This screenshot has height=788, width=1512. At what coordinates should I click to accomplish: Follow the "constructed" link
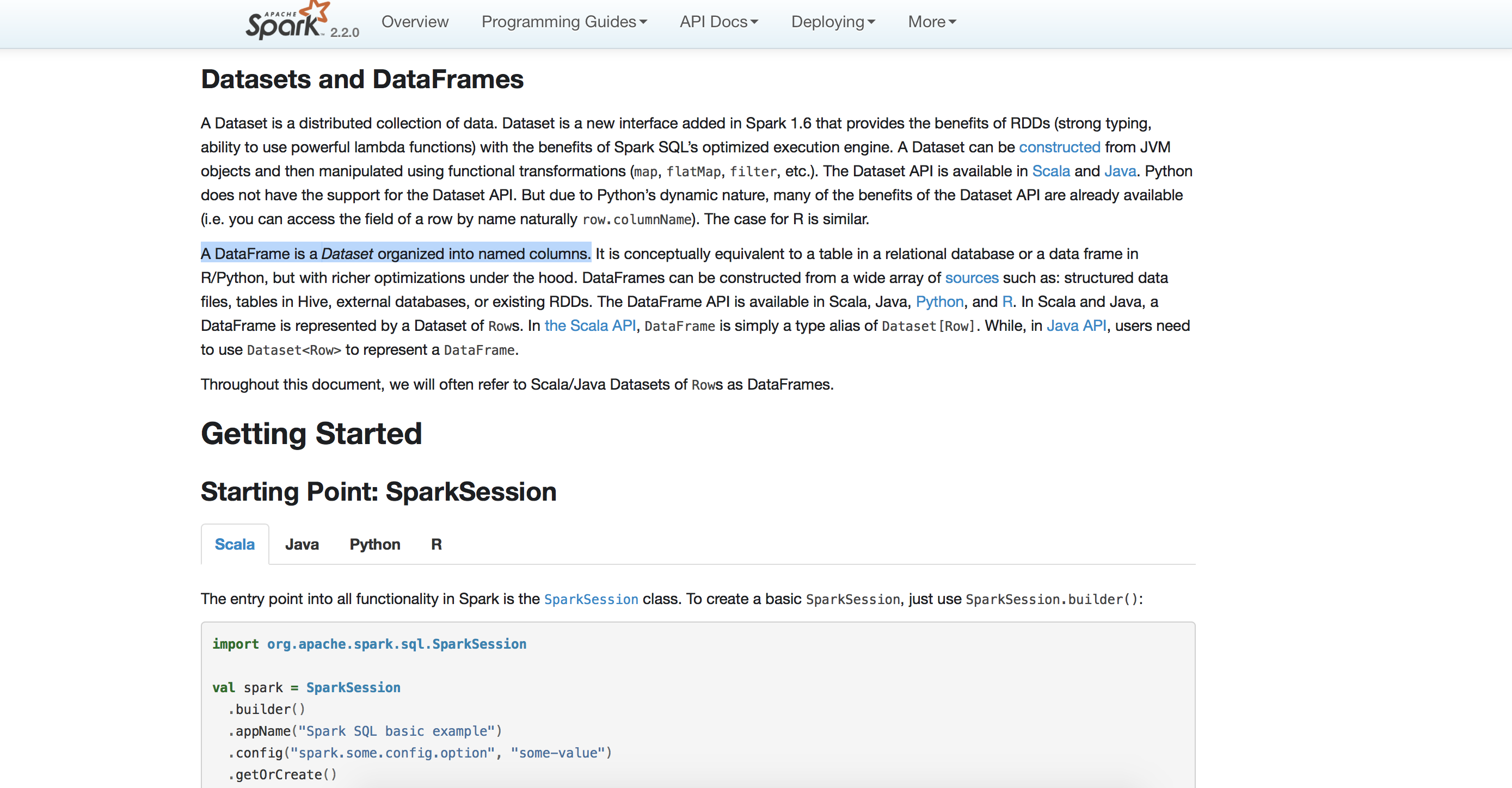[x=1059, y=147]
